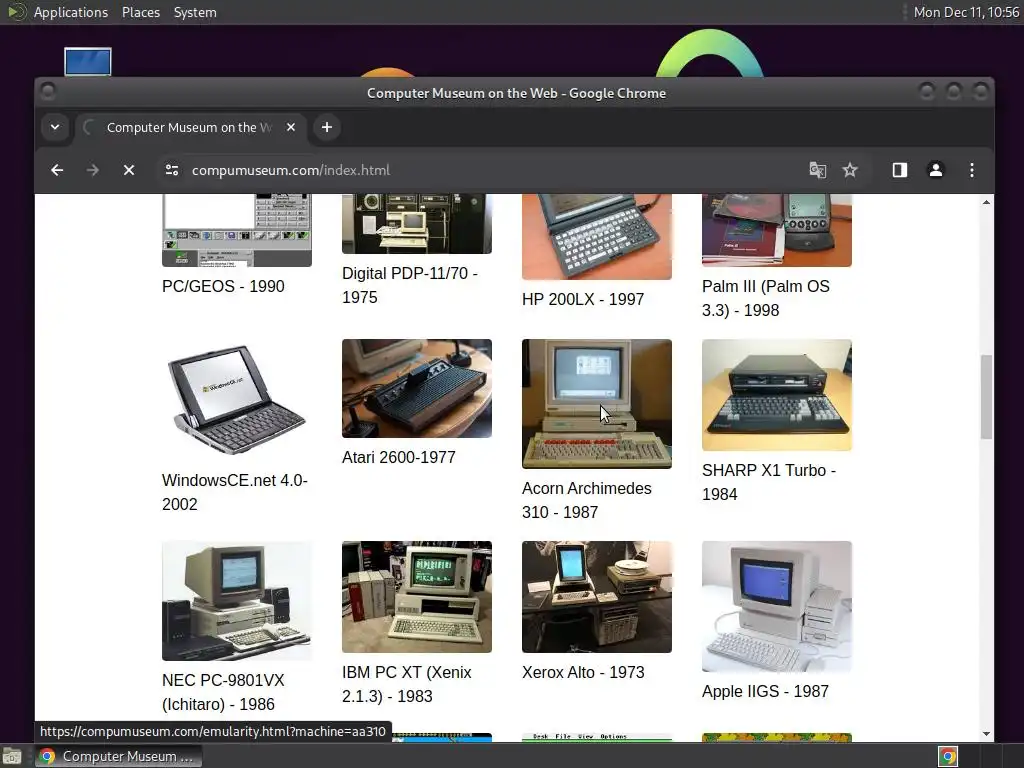
Task: Open the System menu
Action: (195, 12)
